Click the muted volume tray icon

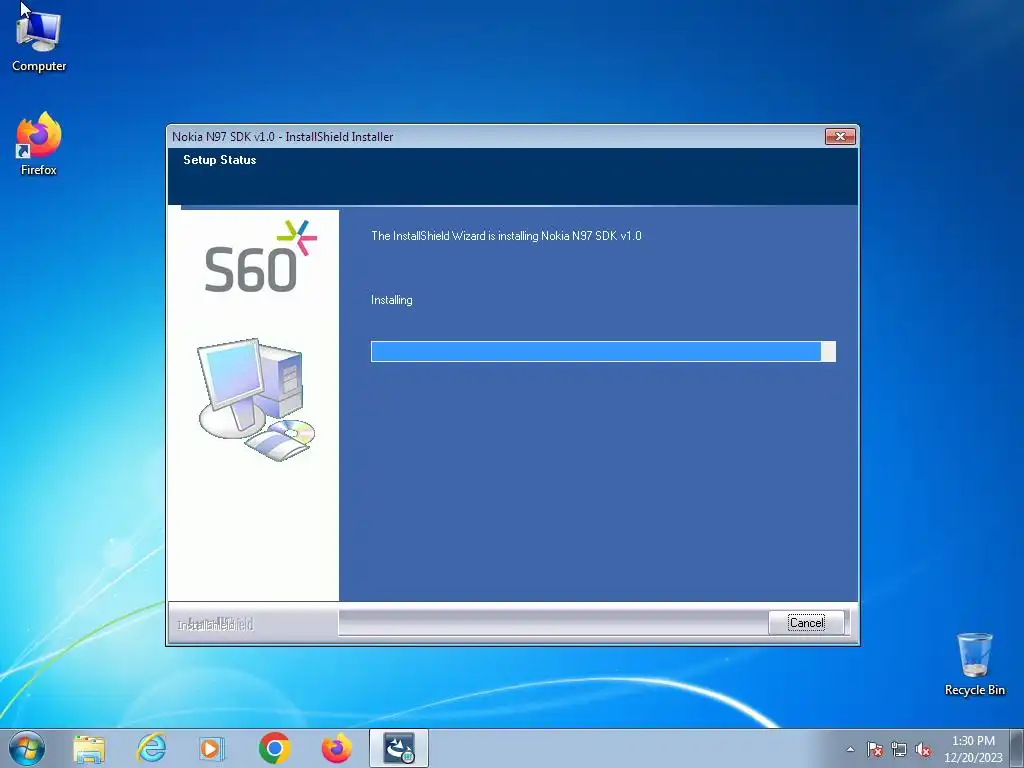923,749
